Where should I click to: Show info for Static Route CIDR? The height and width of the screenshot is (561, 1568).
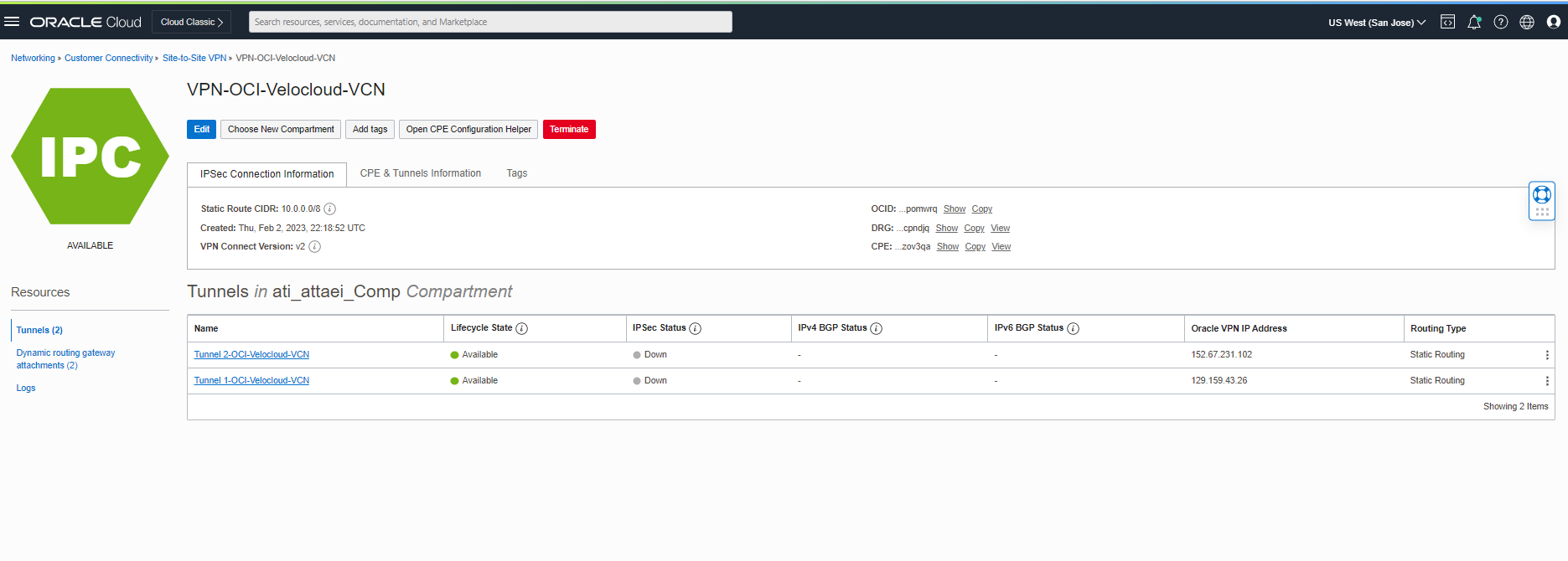click(x=330, y=209)
